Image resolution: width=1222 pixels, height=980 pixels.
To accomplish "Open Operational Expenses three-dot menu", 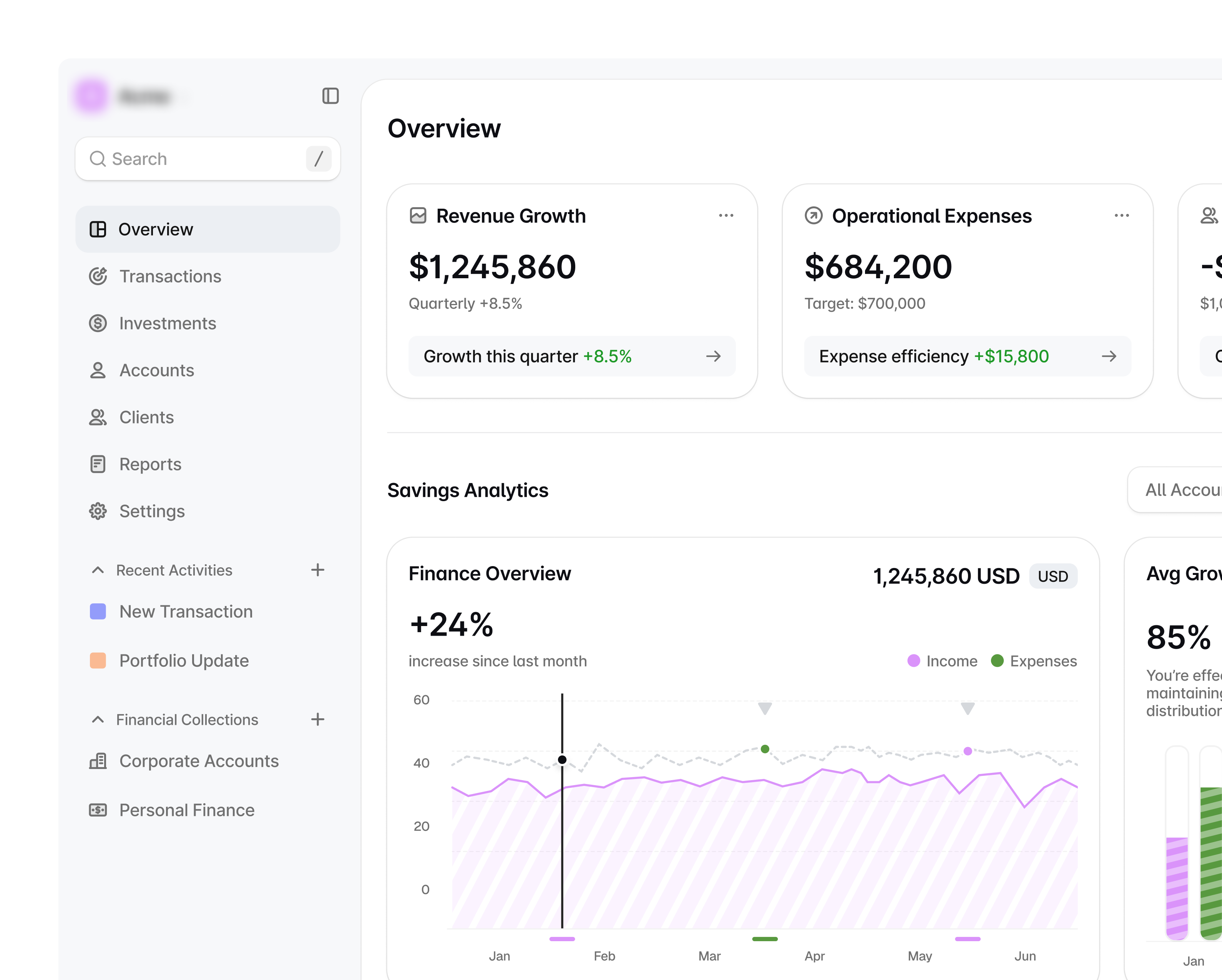I will [1122, 215].
